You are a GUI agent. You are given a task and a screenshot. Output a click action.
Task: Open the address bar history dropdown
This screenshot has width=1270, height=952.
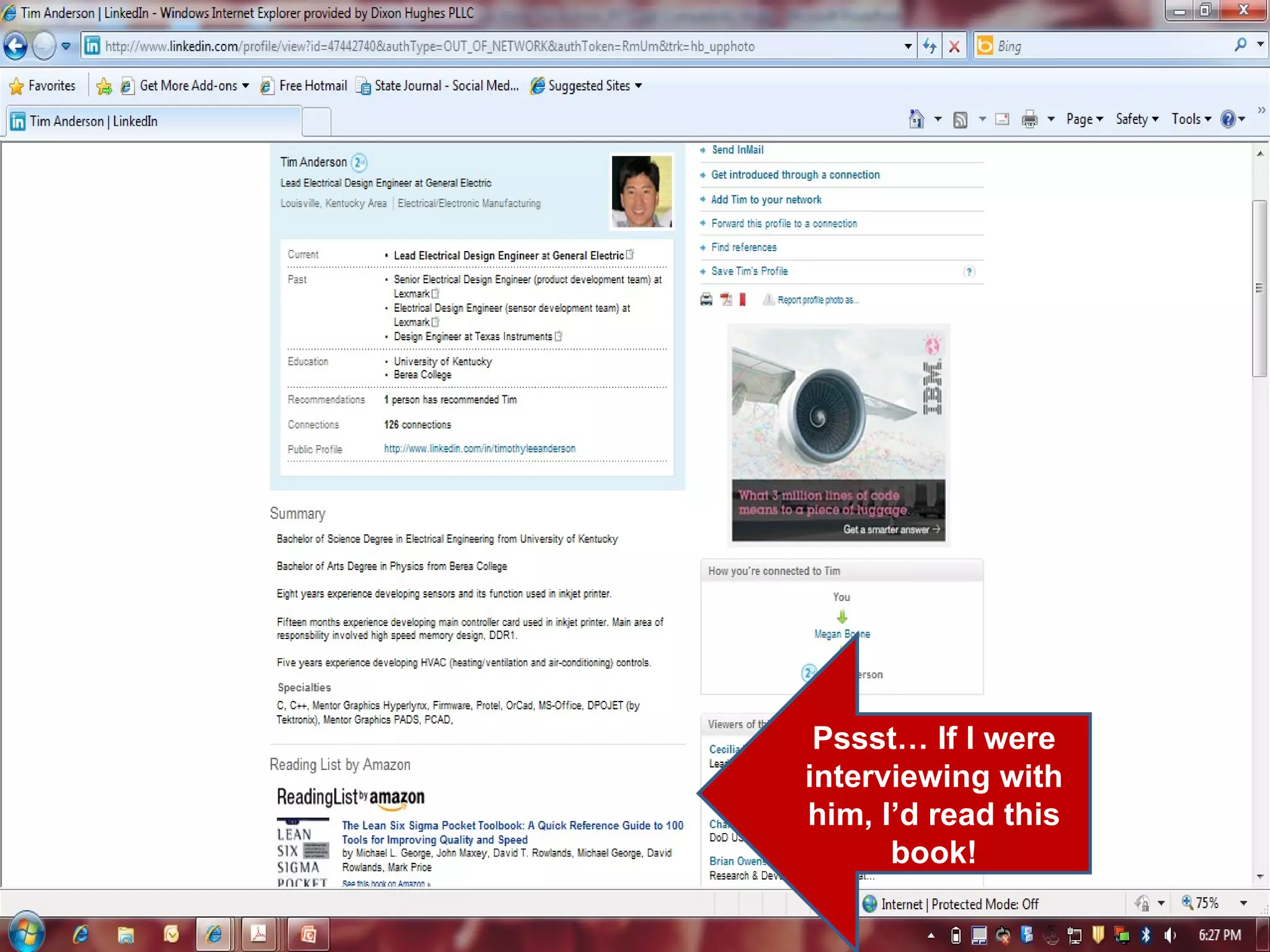[x=908, y=46]
